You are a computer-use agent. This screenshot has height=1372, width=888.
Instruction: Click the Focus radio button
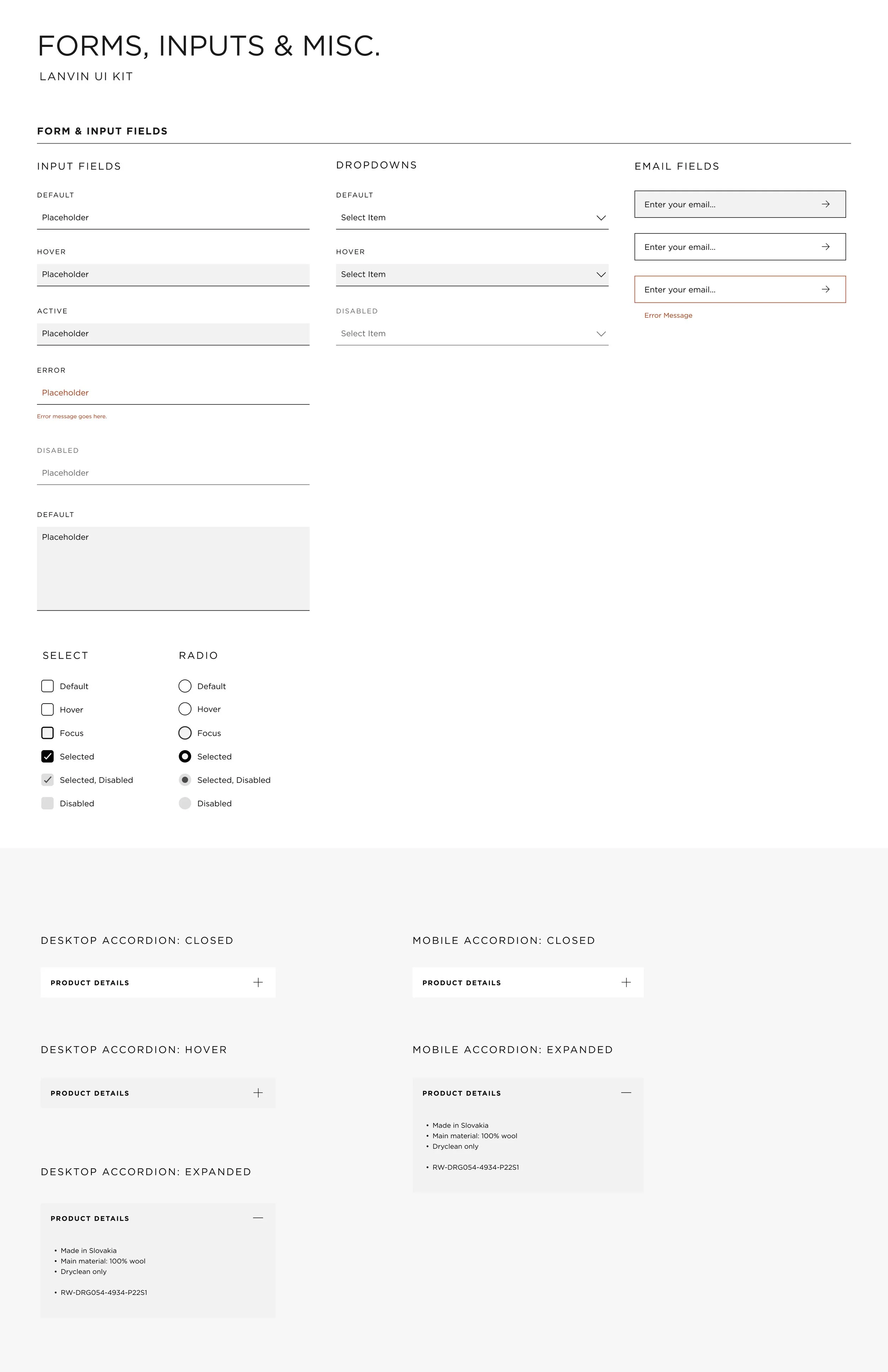[x=185, y=733]
